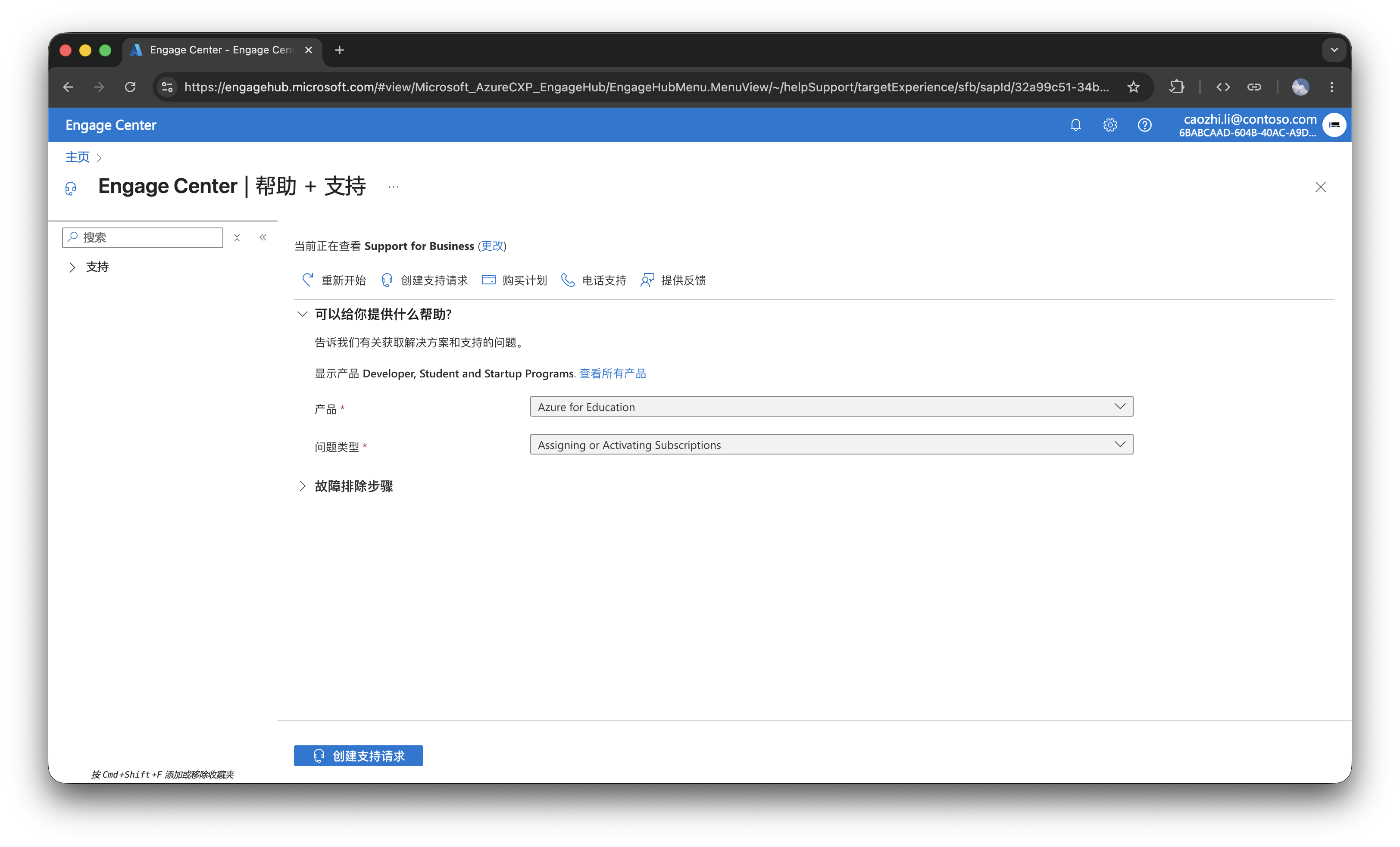Expand the 支持 tree item in sidebar
The height and width of the screenshot is (847, 1400).
[x=72, y=267]
